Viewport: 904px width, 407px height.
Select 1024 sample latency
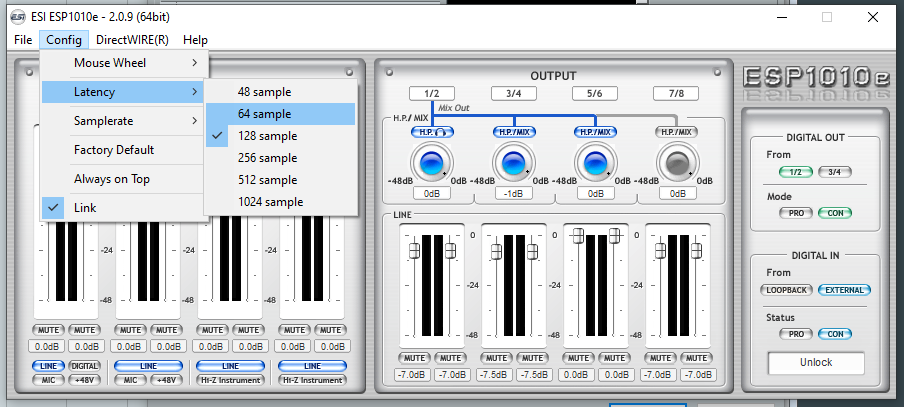[x=280, y=202]
